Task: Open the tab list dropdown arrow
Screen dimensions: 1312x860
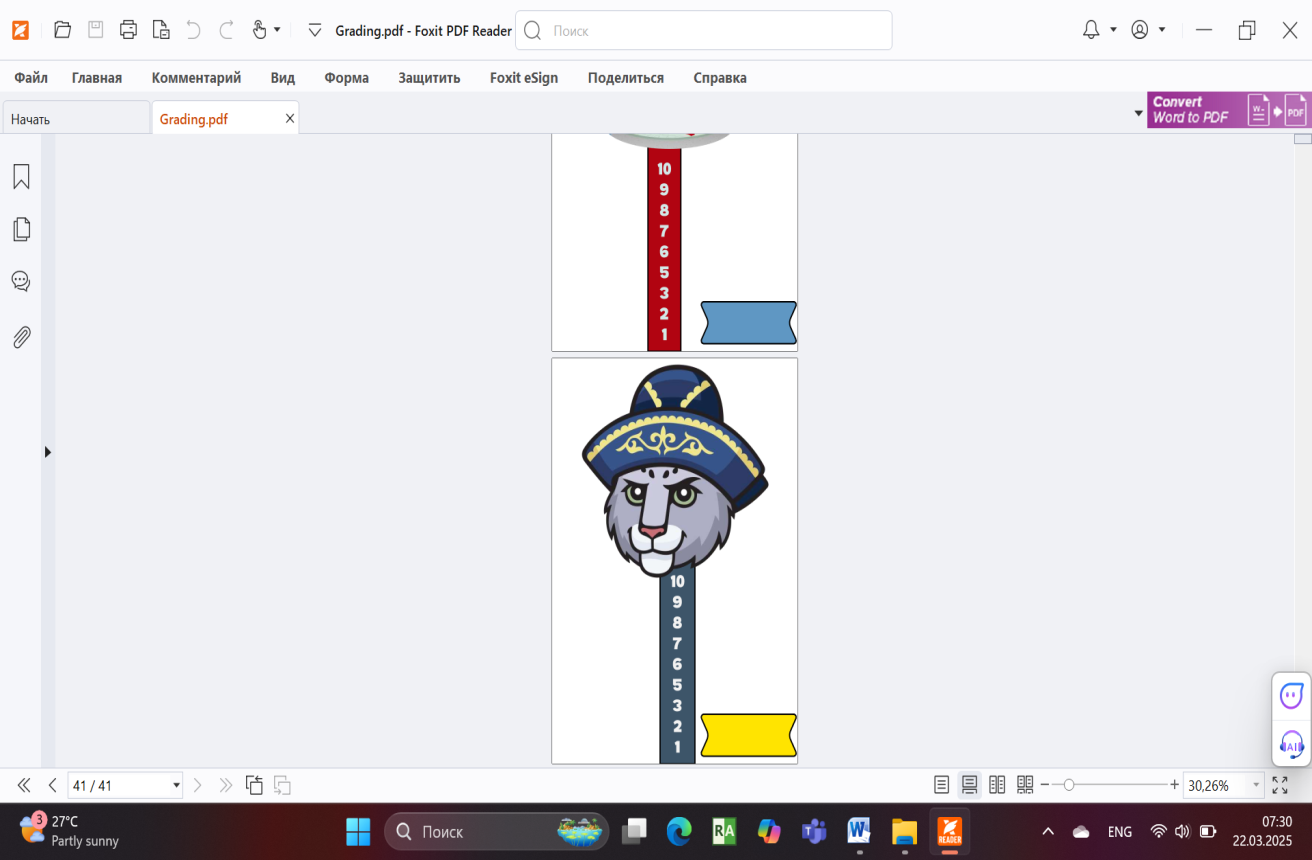Action: (x=1138, y=114)
